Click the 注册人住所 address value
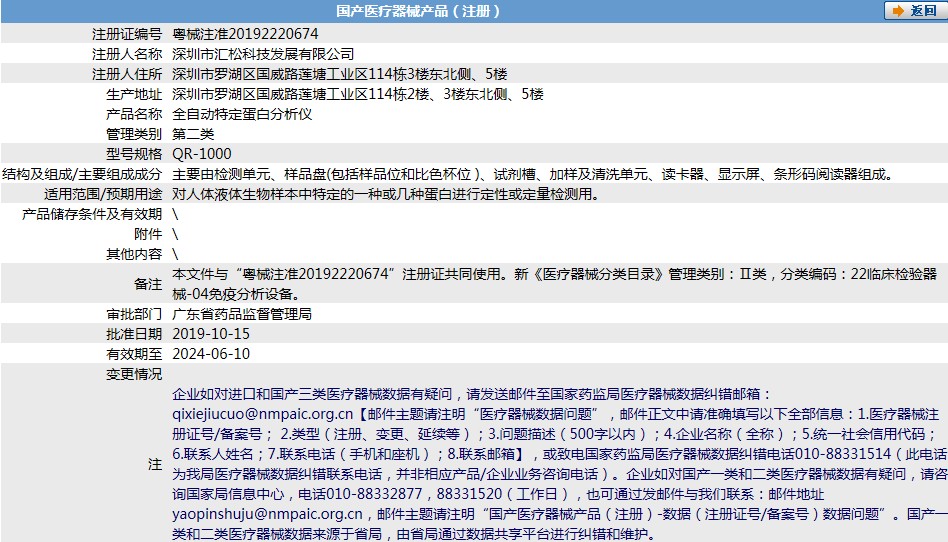 [340, 73]
